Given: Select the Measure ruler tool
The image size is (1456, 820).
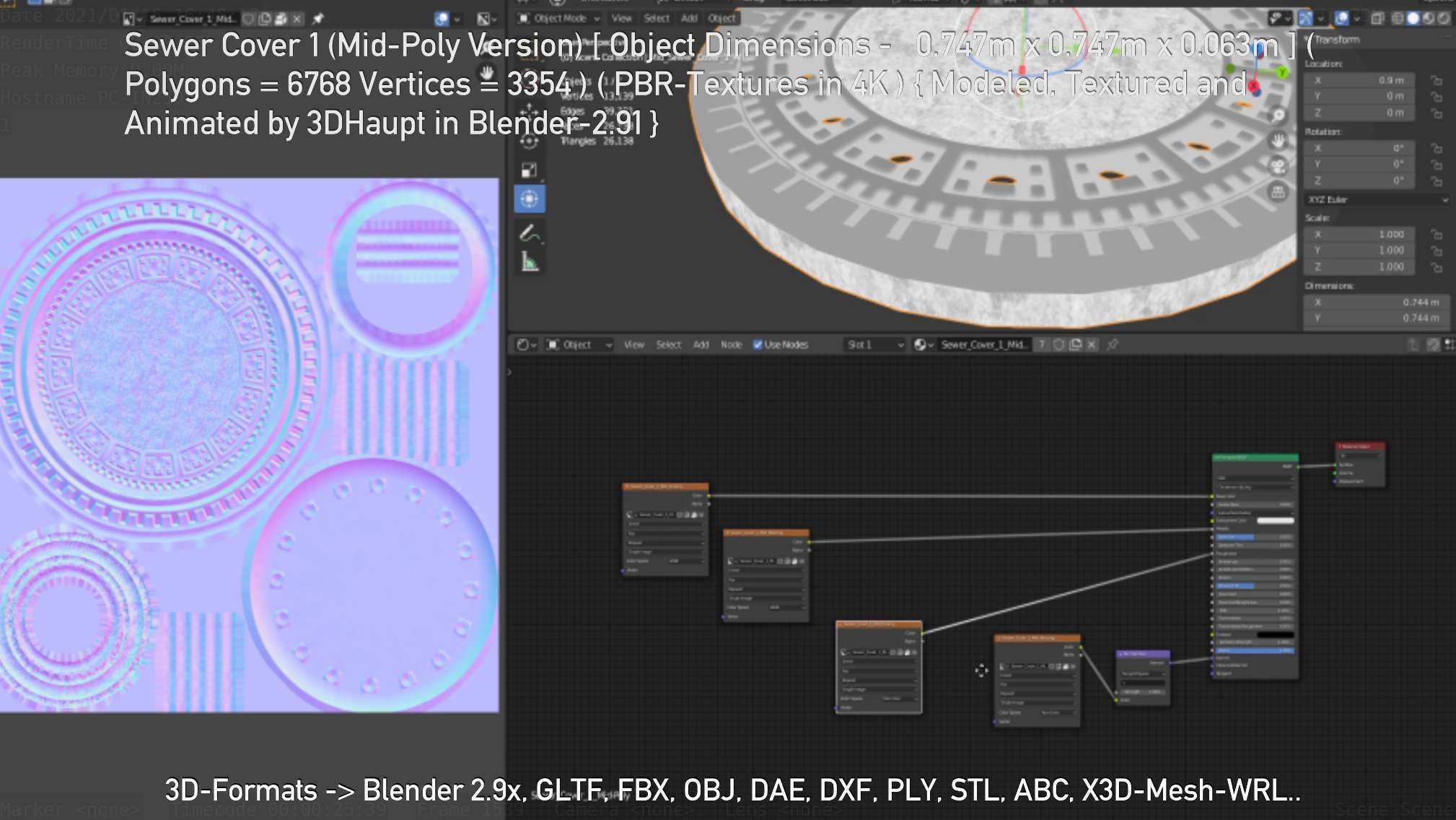Looking at the screenshot, I should 530,262.
